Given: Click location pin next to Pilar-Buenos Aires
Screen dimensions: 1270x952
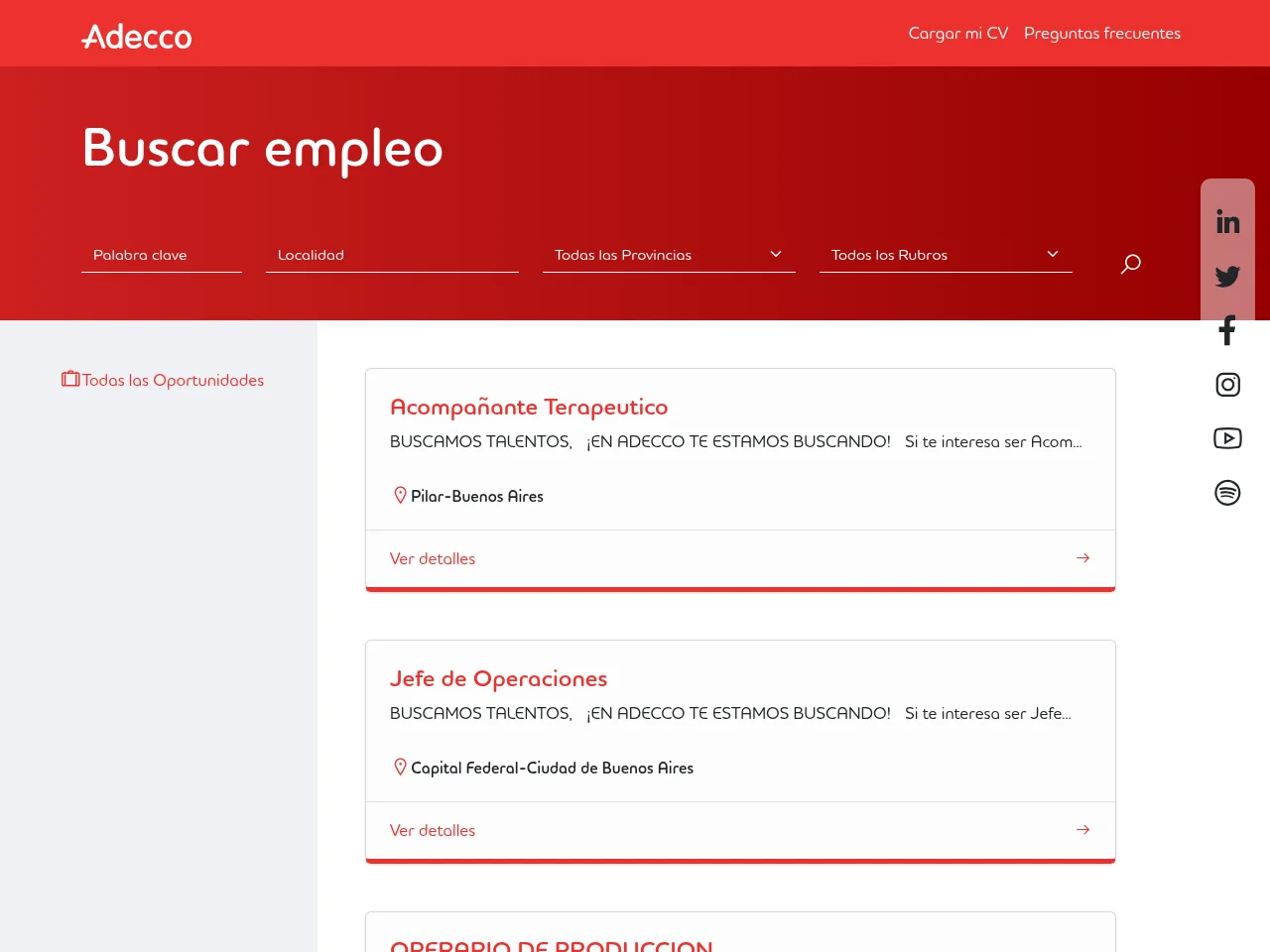Looking at the screenshot, I should [x=400, y=496].
